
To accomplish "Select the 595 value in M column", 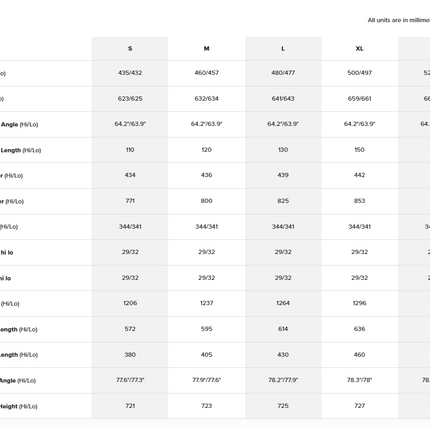I will pyautogui.click(x=206, y=329).
